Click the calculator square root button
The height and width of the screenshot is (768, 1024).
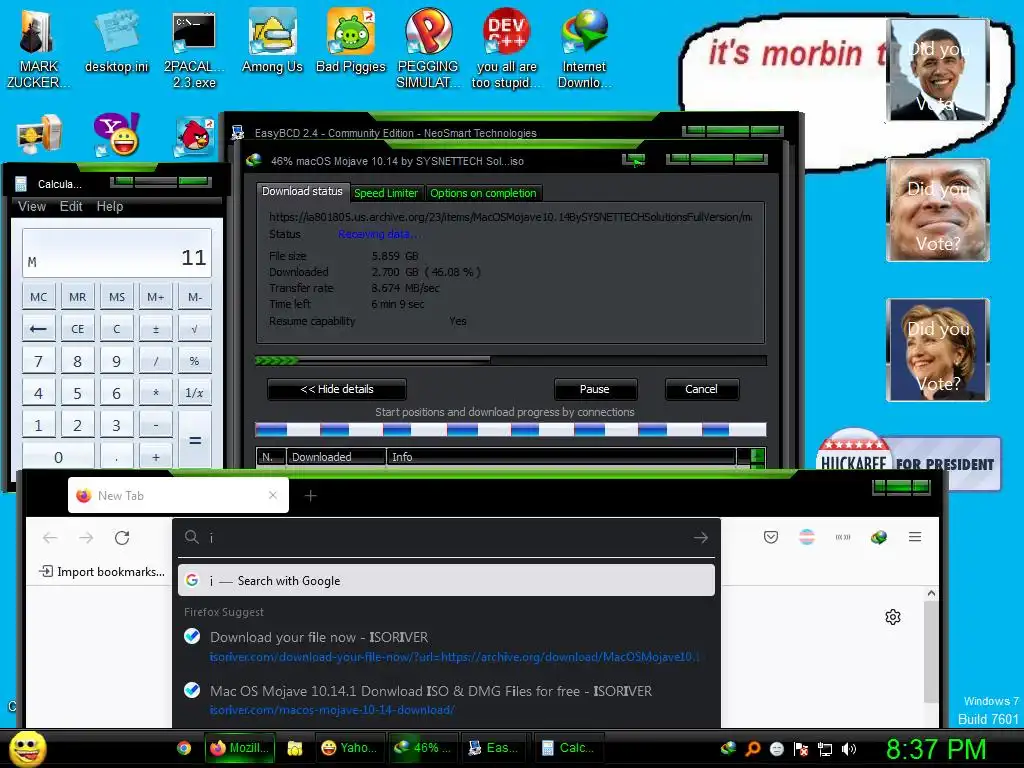pos(194,328)
